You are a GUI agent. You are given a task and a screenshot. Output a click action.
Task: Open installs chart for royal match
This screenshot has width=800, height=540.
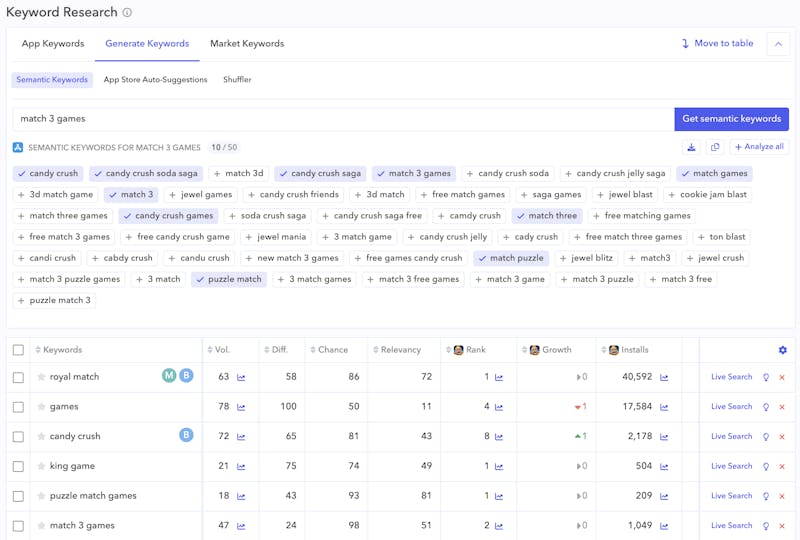664,378
